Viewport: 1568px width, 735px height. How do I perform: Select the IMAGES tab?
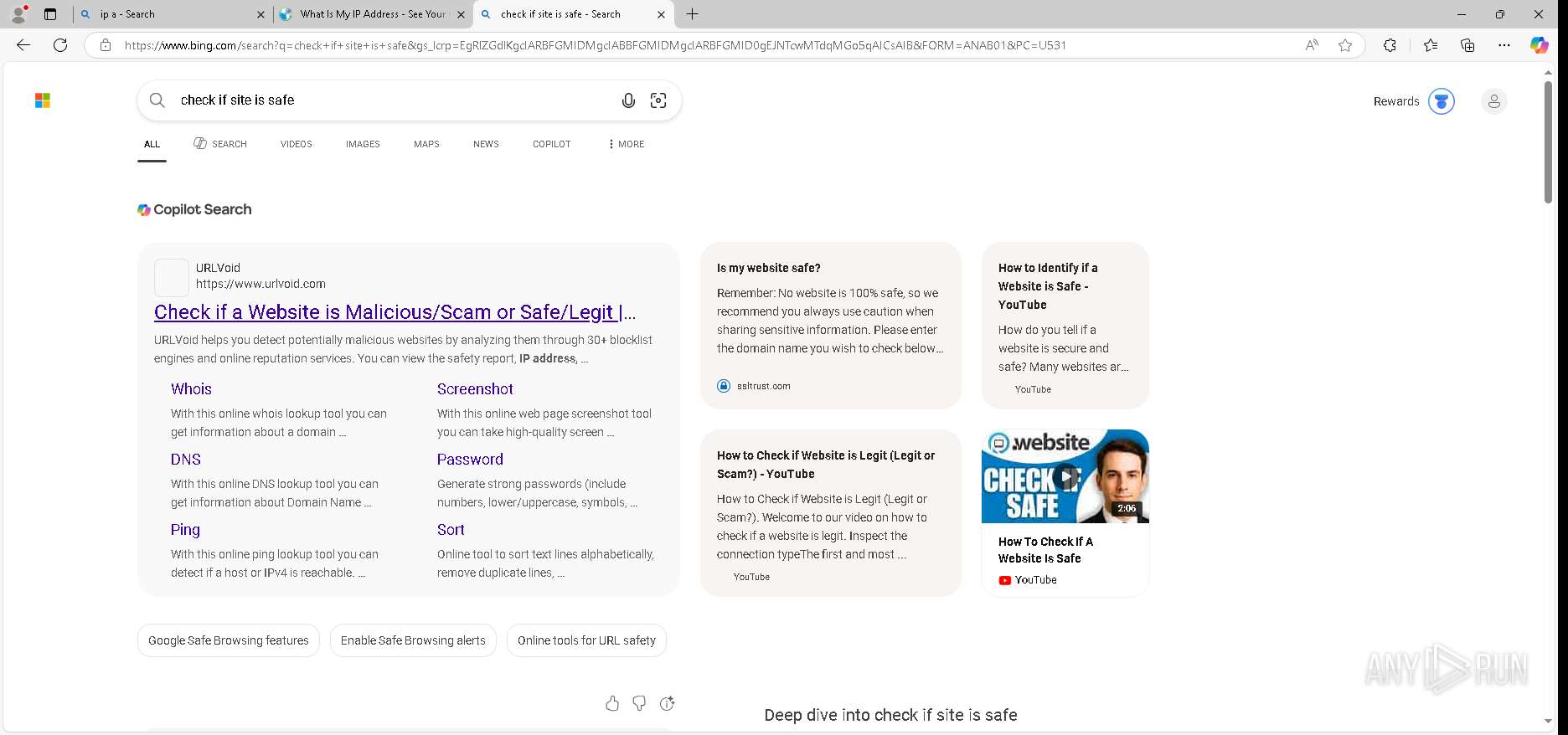pyautogui.click(x=363, y=144)
